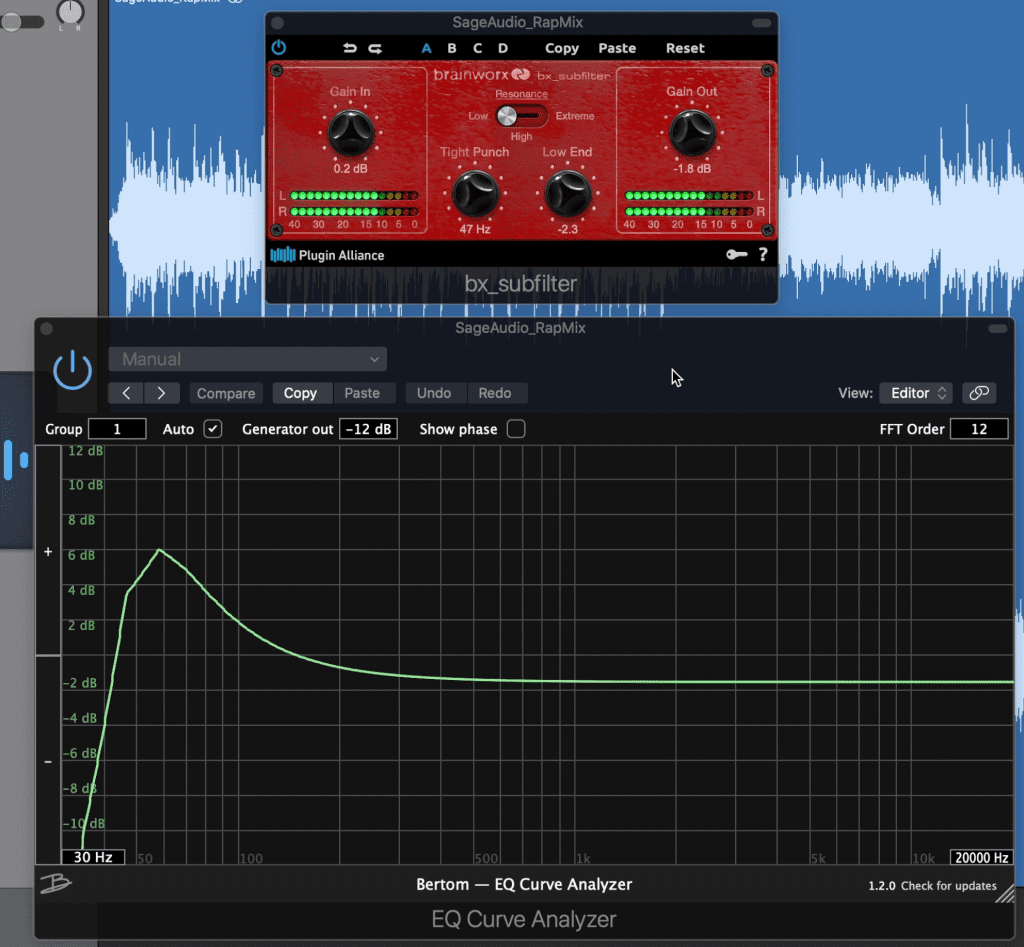Viewport: 1024px width, 947px height.
Task: Click the Extreme resonance label
Action: click(575, 116)
